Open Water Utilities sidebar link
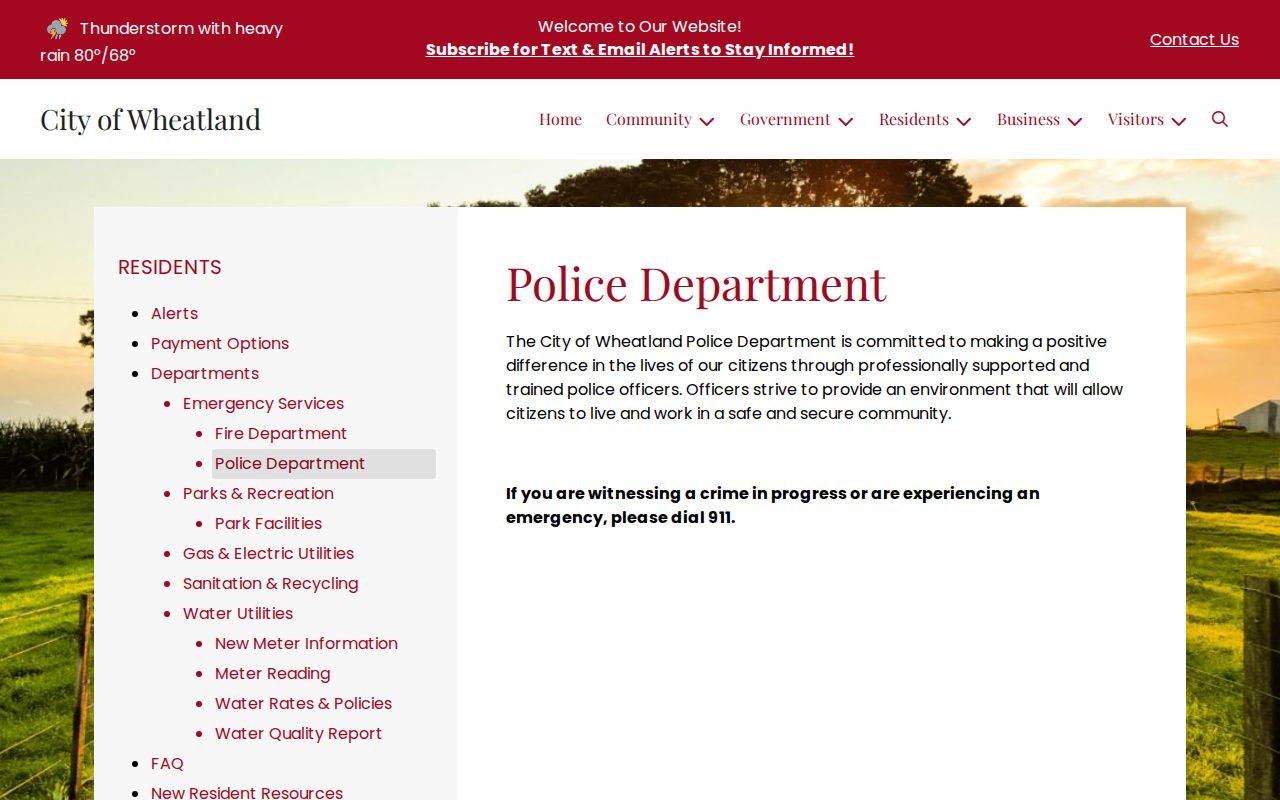Image resolution: width=1280 pixels, height=800 pixels. pos(238,613)
